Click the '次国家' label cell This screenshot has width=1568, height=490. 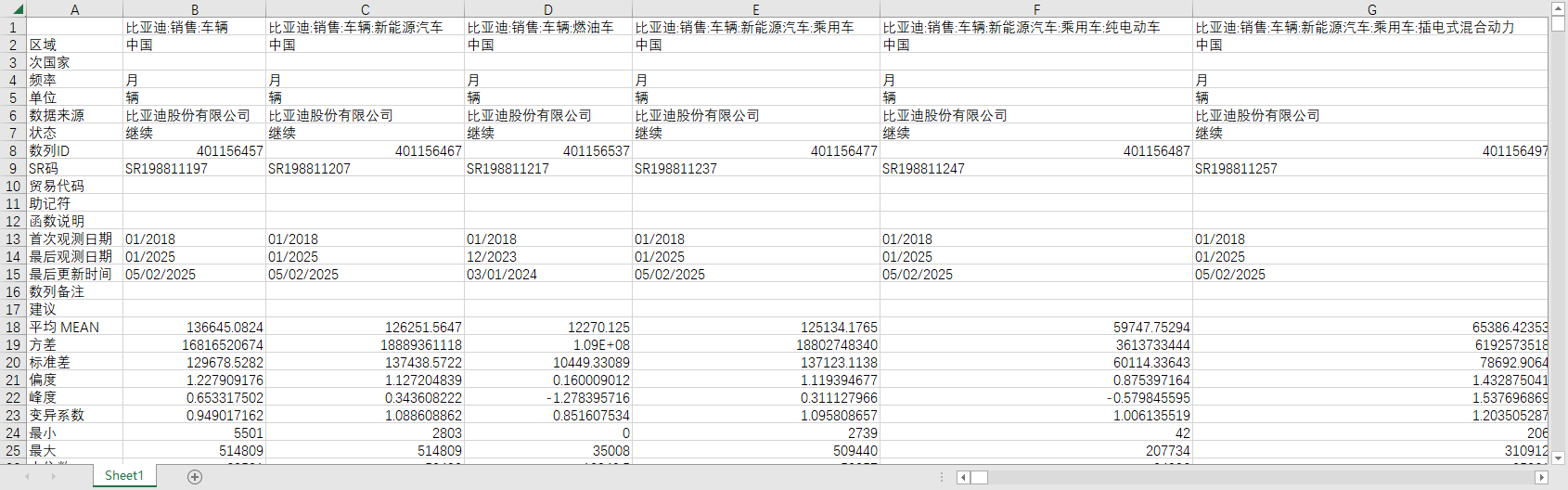pyautogui.click(x=74, y=62)
